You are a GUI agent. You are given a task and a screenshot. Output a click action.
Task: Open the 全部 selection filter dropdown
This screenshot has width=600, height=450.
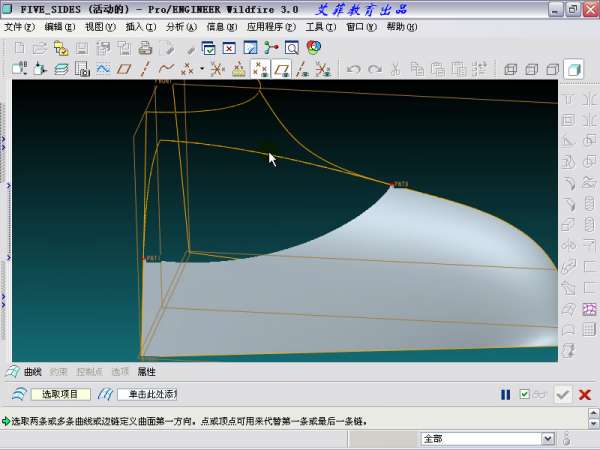548,439
